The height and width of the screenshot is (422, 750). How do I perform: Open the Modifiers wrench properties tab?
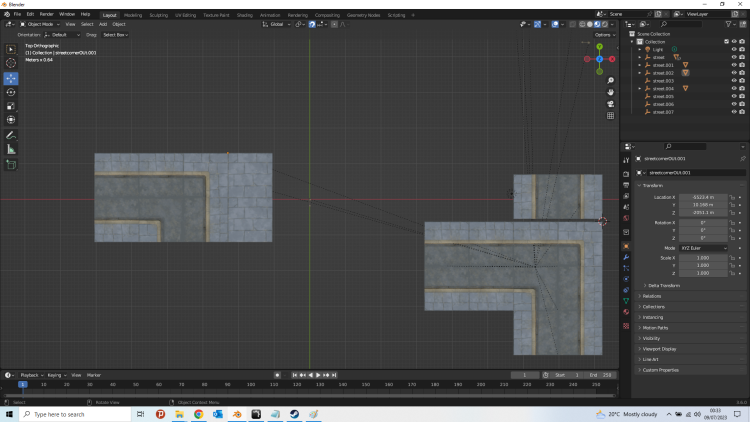pyautogui.click(x=626, y=257)
